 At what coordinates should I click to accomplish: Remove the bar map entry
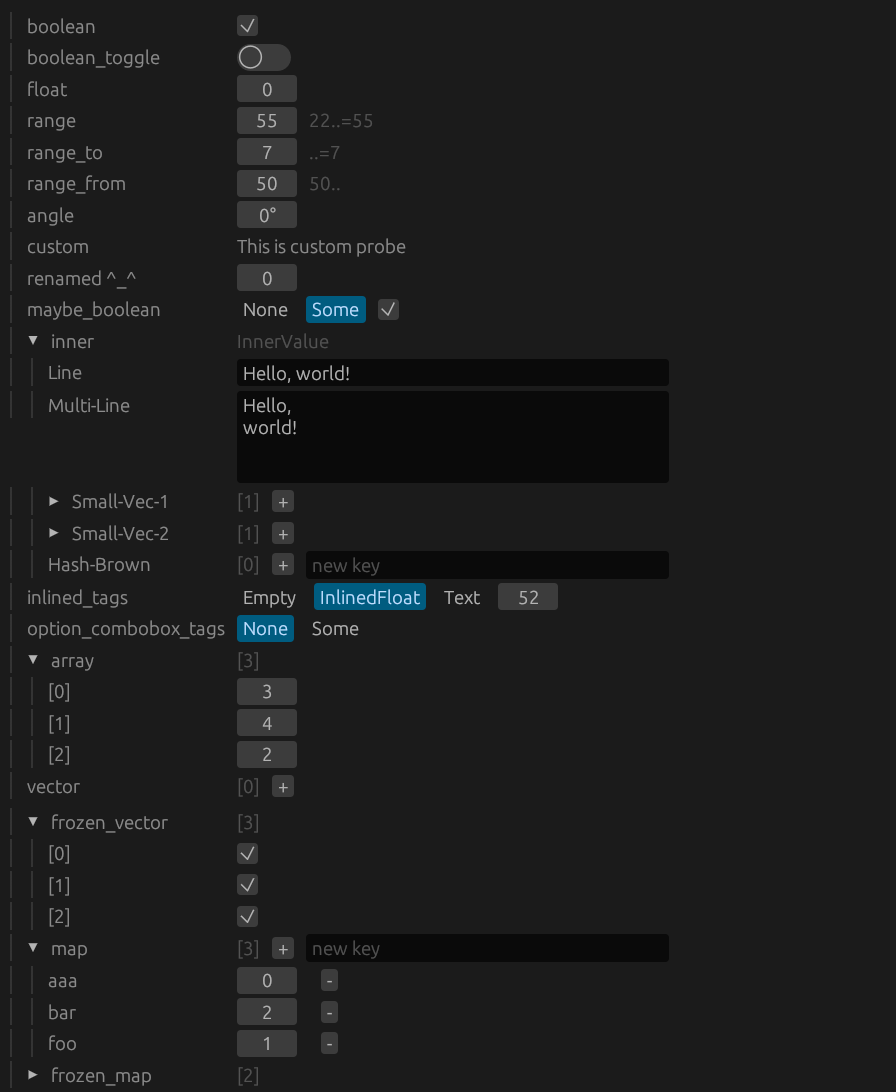(x=329, y=1012)
